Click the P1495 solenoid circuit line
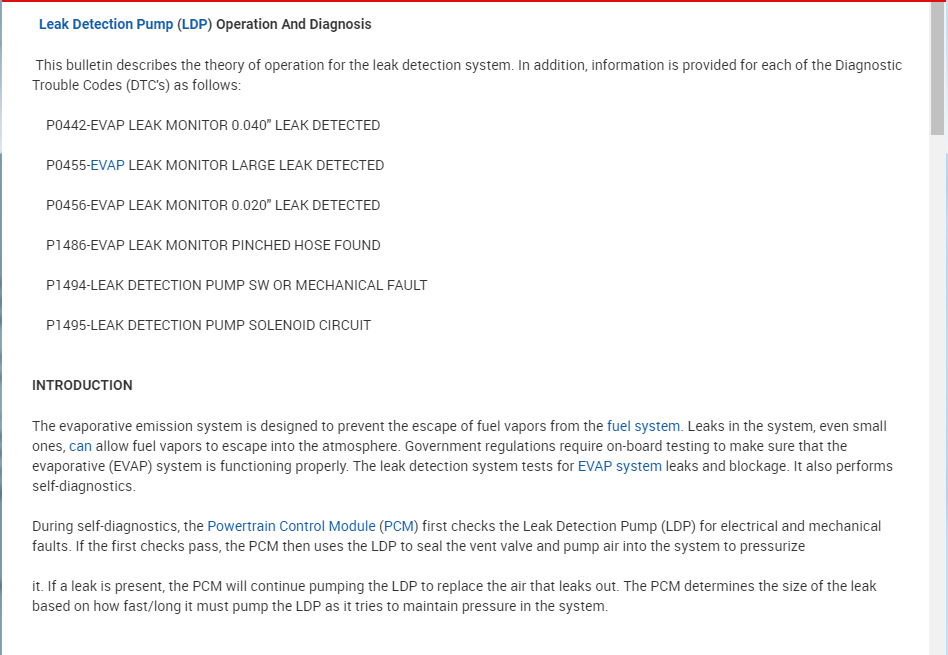The width and height of the screenshot is (948, 655). tap(208, 325)
